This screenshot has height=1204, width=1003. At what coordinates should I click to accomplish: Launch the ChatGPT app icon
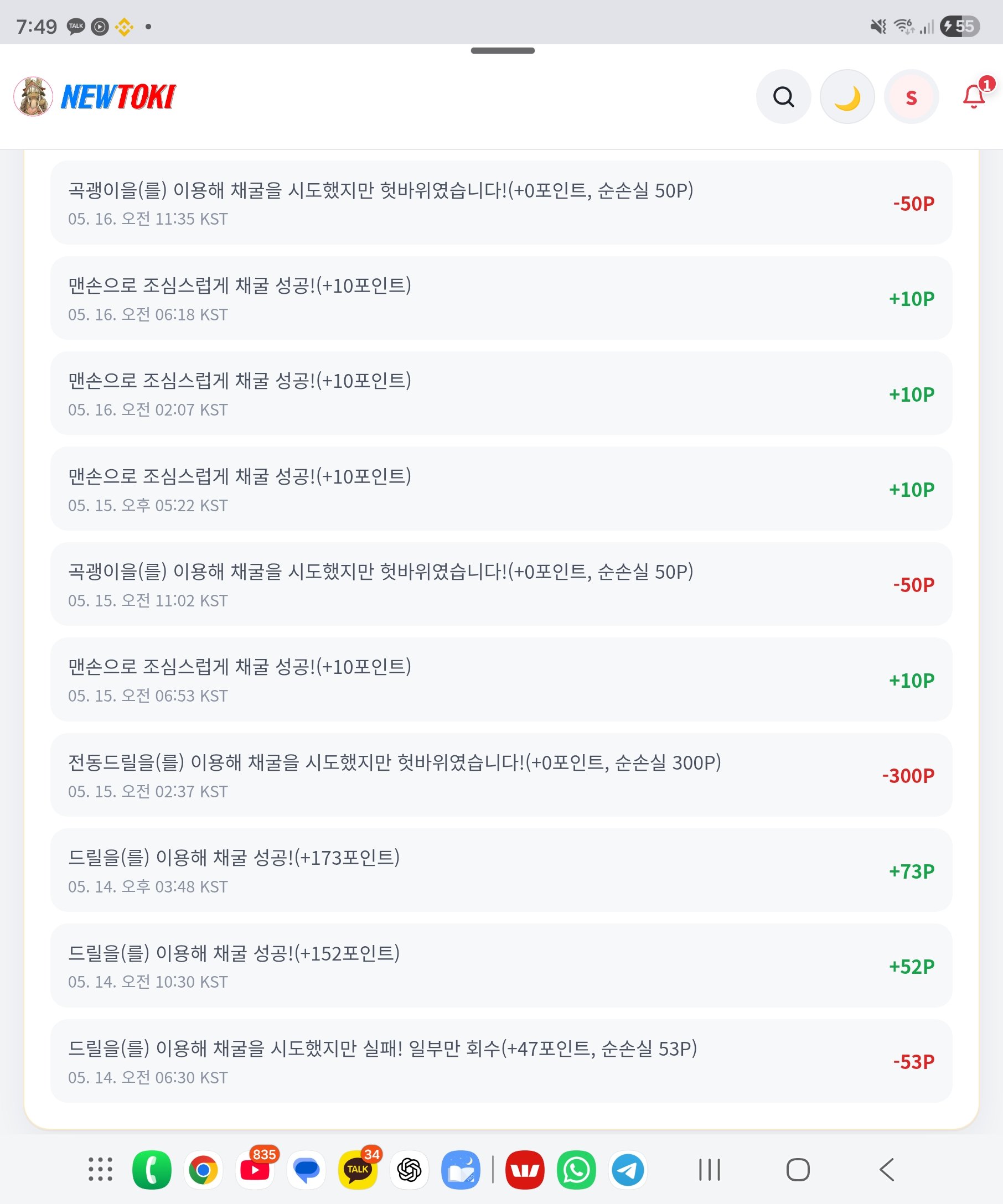click(x=410, y=1170)
